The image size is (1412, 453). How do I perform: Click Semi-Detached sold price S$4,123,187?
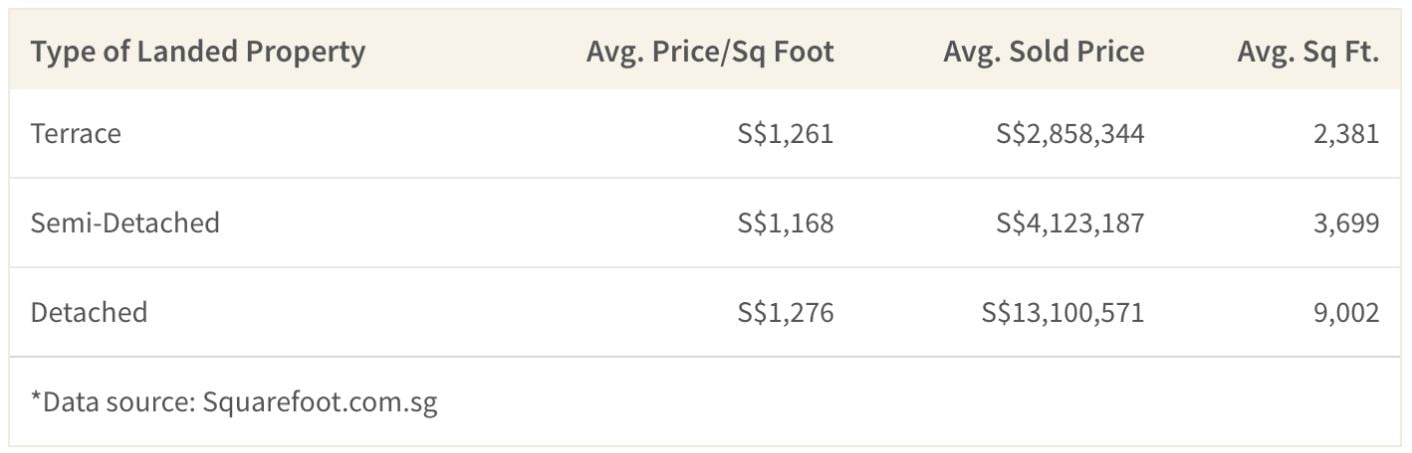1070,222
